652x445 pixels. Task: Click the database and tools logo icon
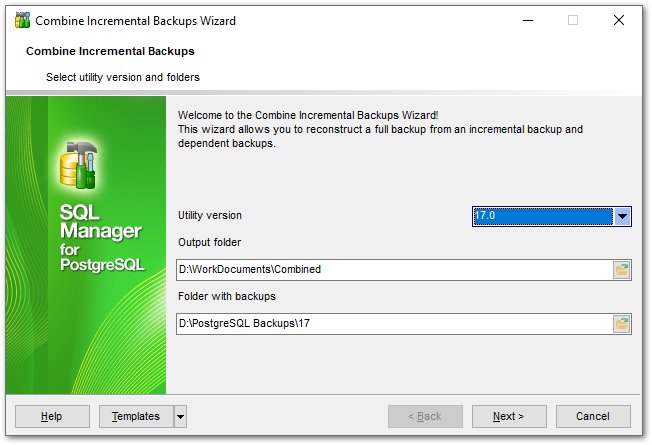(79, 165)
